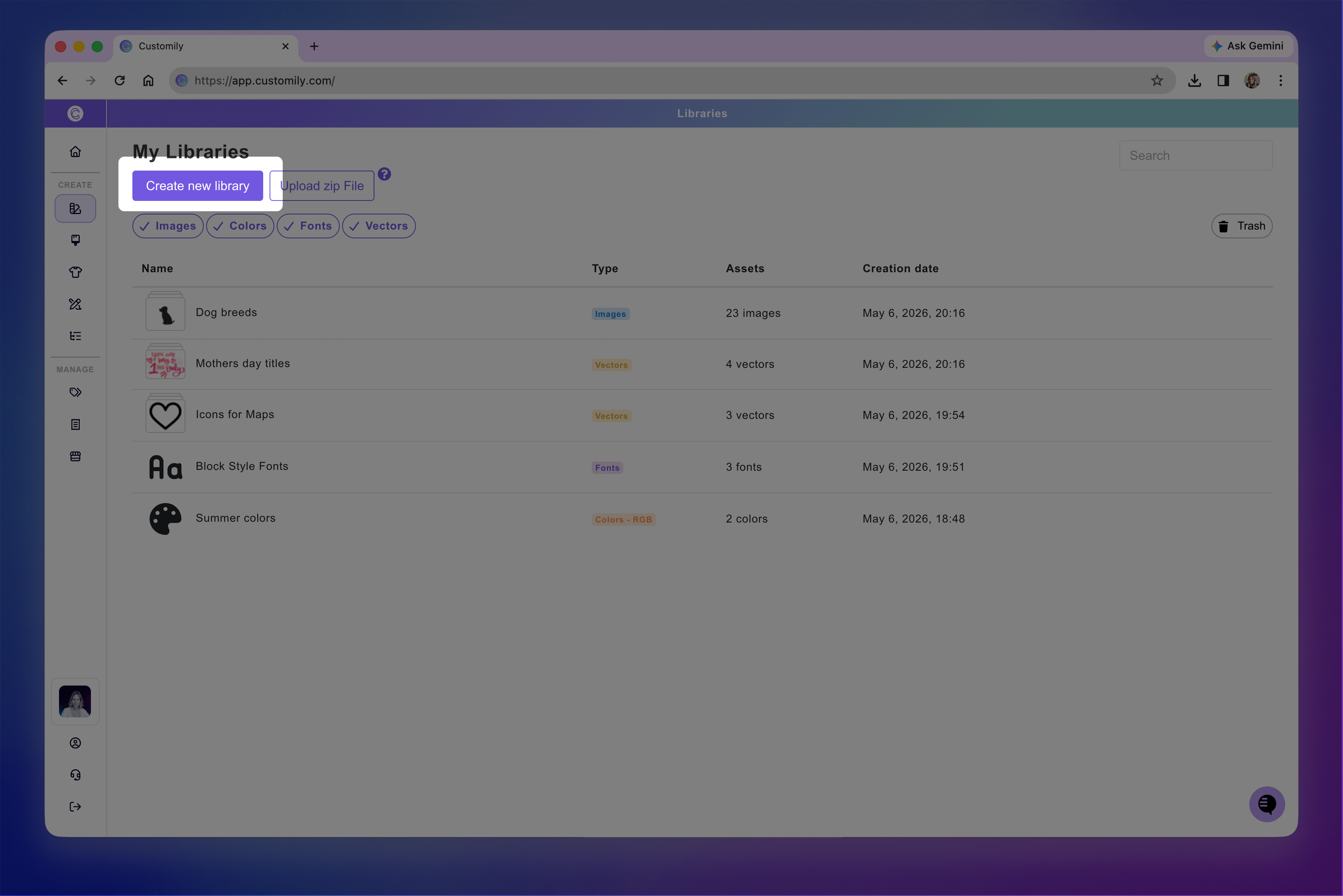1343x896 pixels.
Task: Open the Trash button
Action: 1241,226
